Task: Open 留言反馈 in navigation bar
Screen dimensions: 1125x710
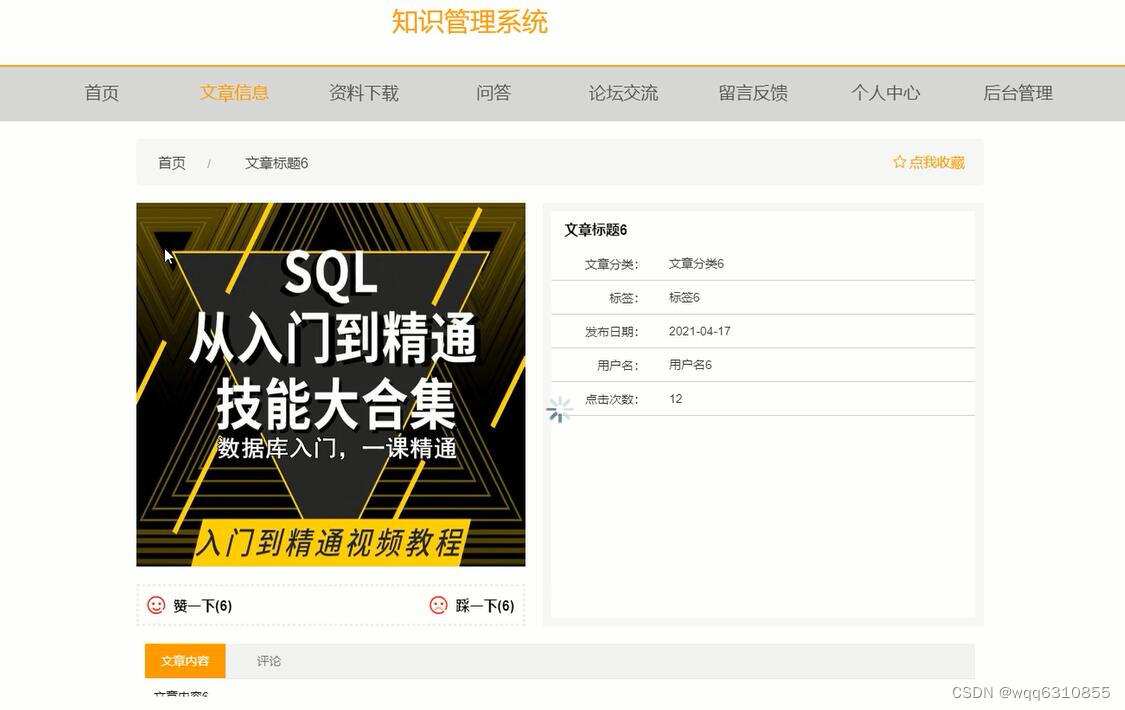Action: point(753,93)
